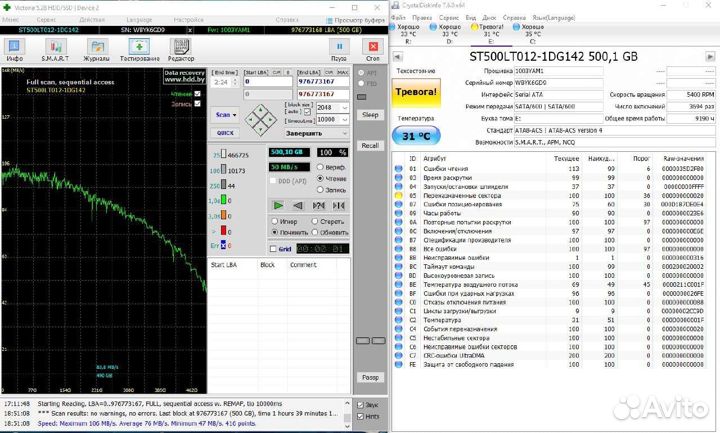Open Language menu in Victoria

point(139,20)
